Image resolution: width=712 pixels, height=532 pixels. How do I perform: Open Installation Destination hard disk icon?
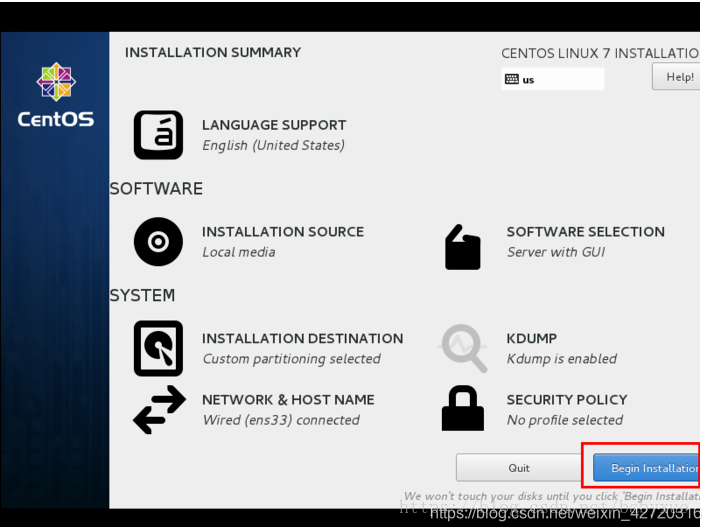[x=158, y=349]
